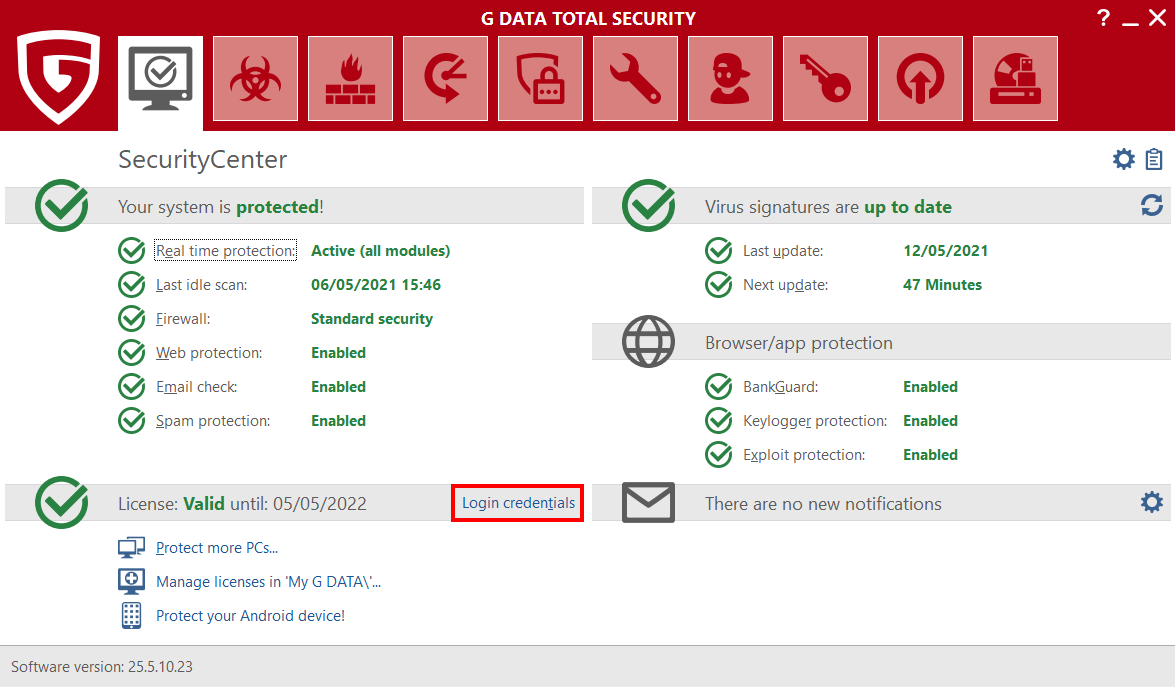
Task: Open Firewall status options
Action: tap(183, 318)
